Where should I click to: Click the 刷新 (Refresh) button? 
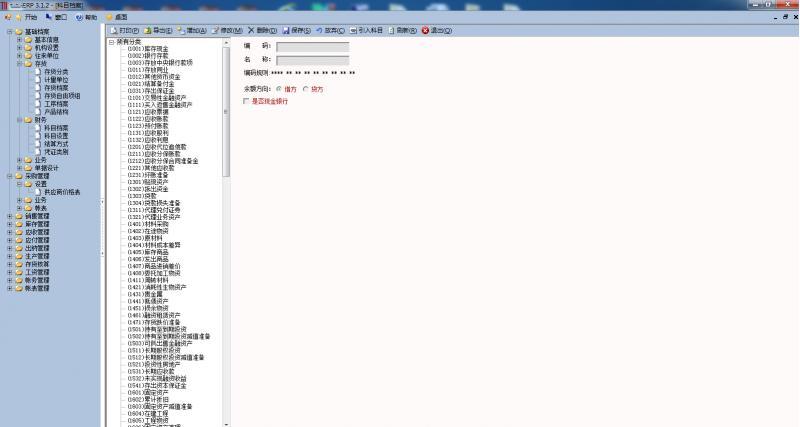(x=401, y=30)
